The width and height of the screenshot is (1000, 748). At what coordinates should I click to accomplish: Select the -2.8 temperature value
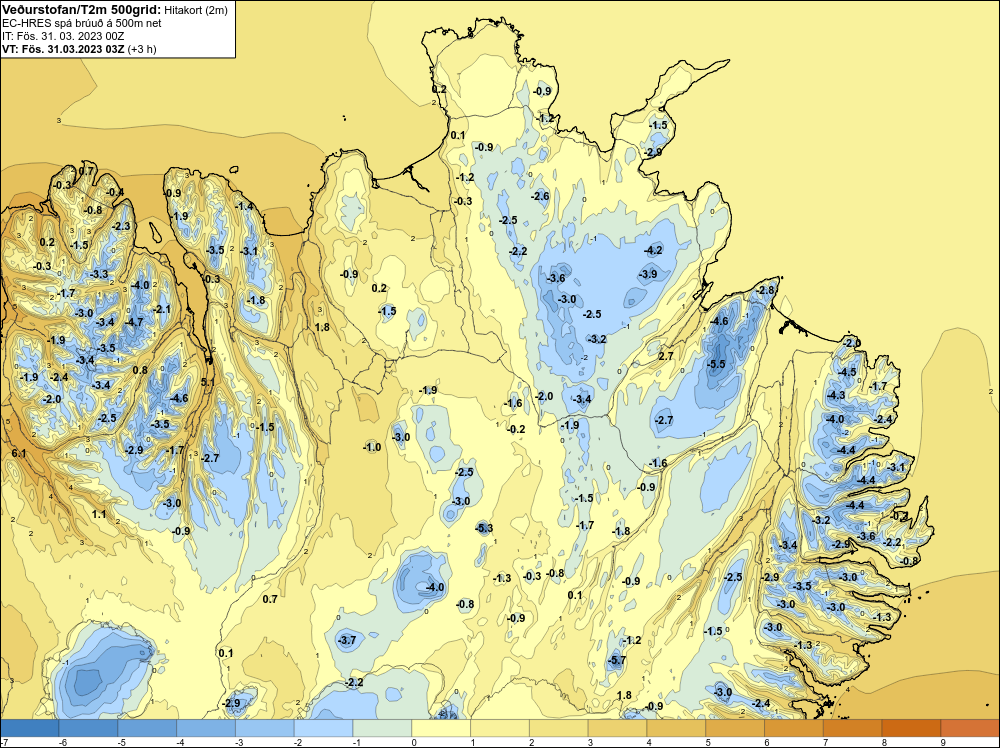point(765,290)
